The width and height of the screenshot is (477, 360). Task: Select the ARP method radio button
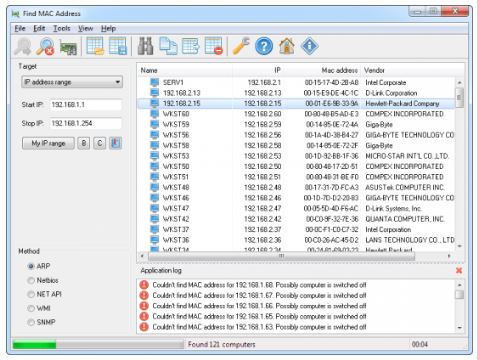point(31,266)
